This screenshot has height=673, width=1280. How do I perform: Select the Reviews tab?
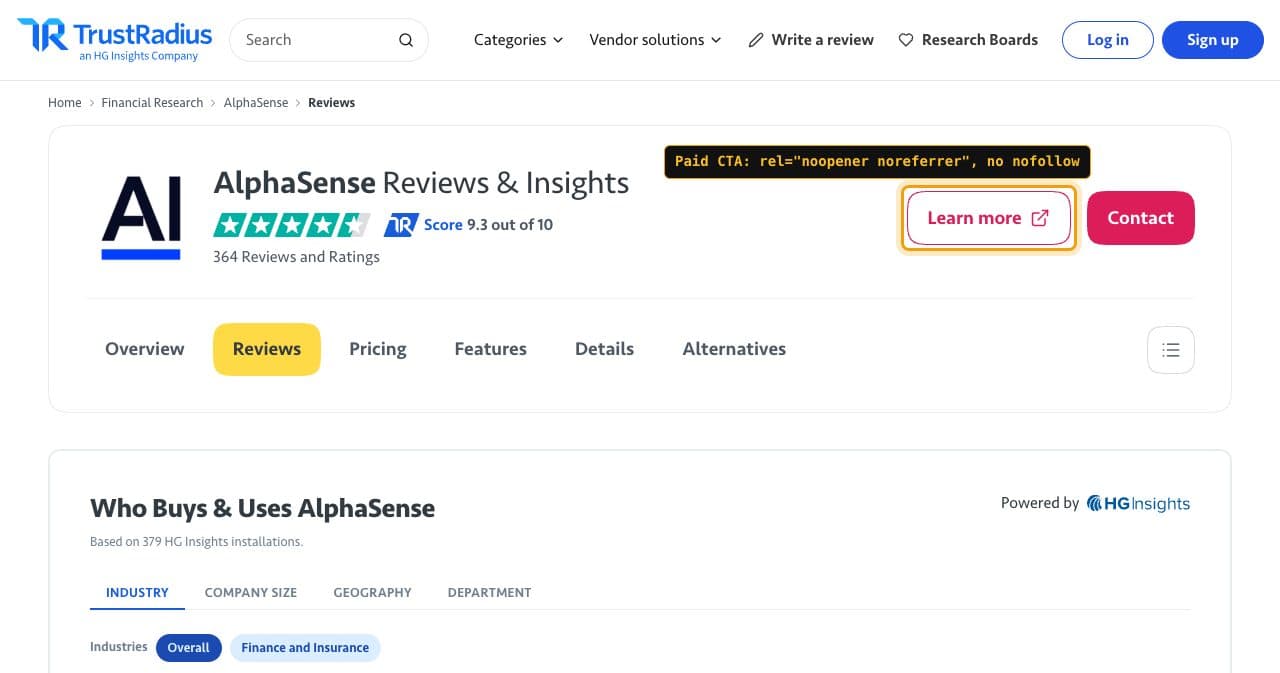pos(267,349)
